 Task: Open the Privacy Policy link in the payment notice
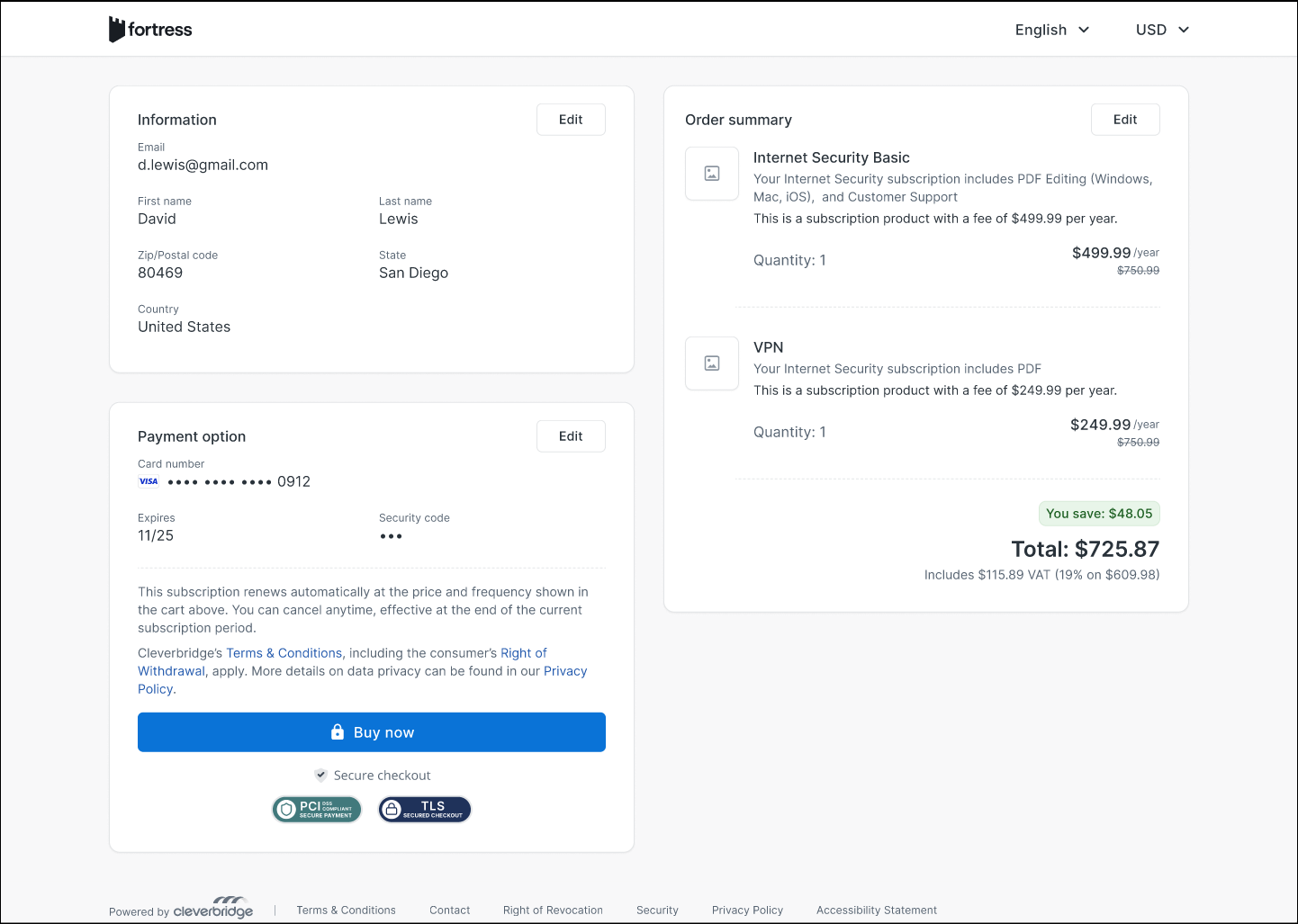click(x=564, y=671)
